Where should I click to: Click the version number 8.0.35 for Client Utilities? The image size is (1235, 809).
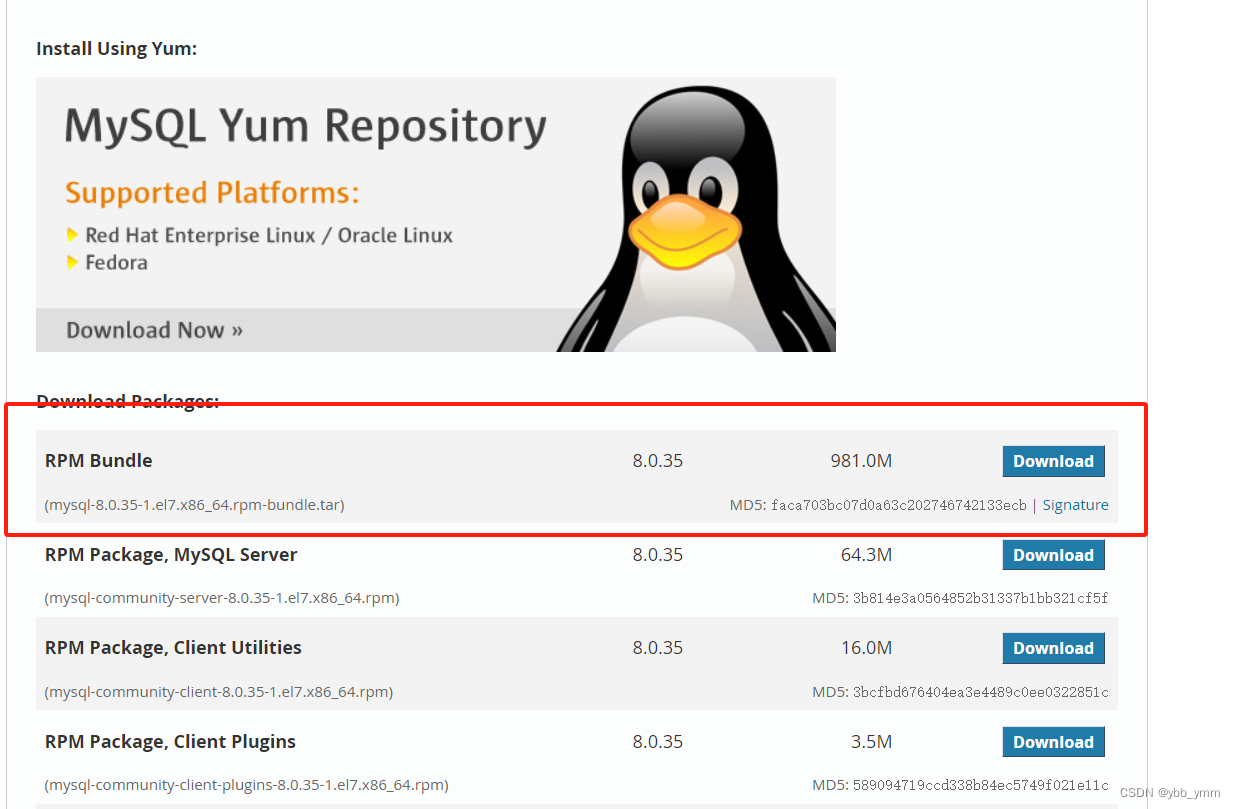point(658,648)
